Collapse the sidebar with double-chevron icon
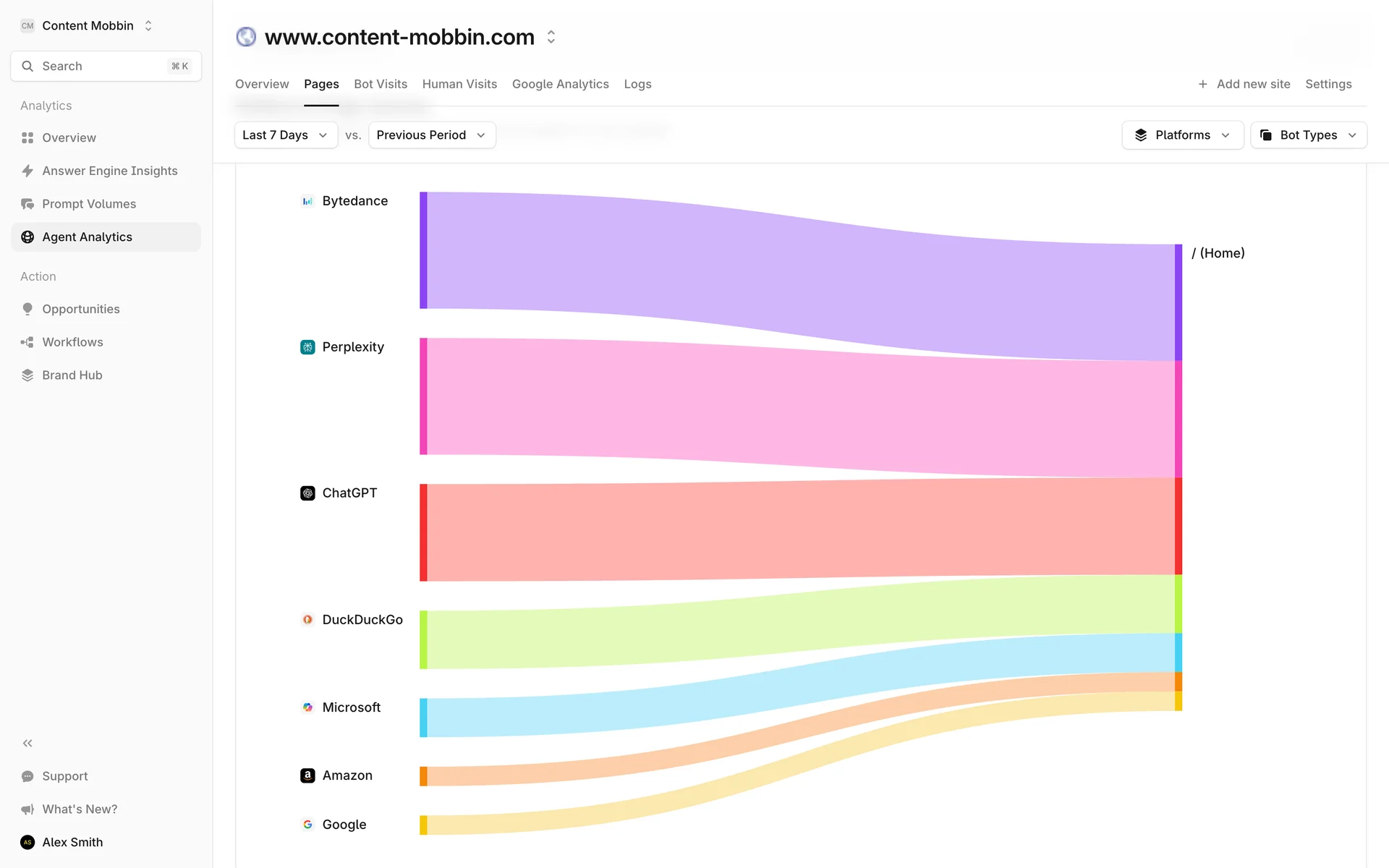The image size is (1389, 868). [27, 743]
